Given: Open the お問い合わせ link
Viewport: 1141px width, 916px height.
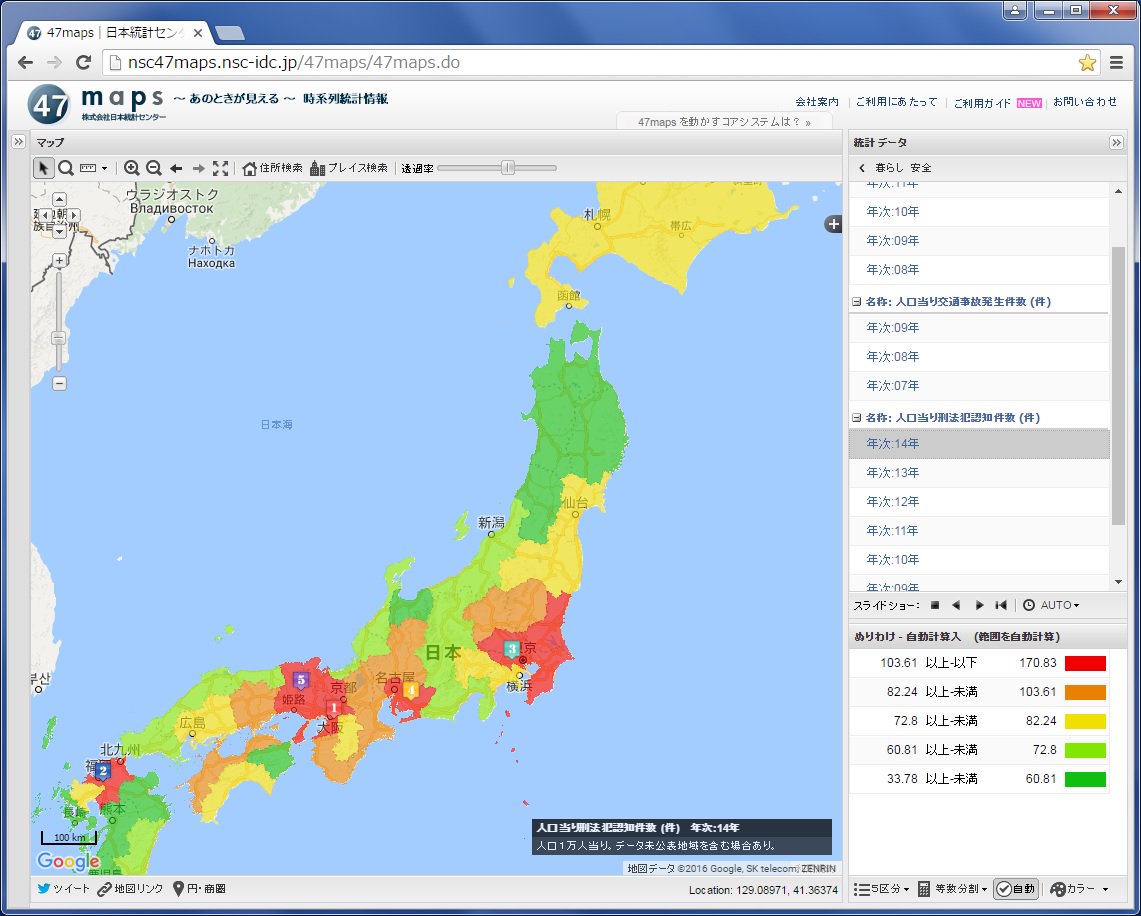Looking at the screenshot, I should pos(1086,101).
